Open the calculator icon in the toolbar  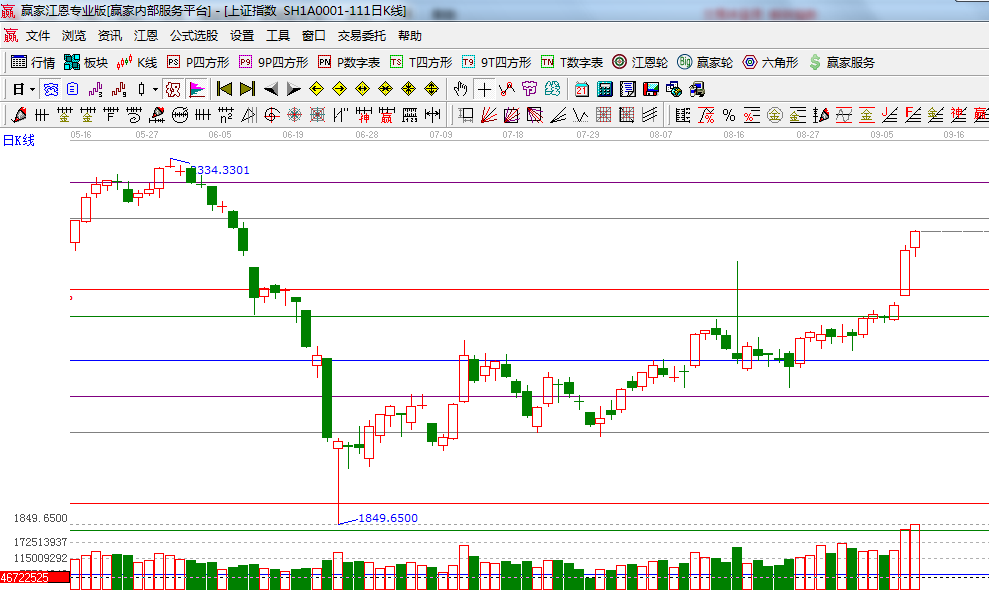pyautogui.click(x=604, y=89)
